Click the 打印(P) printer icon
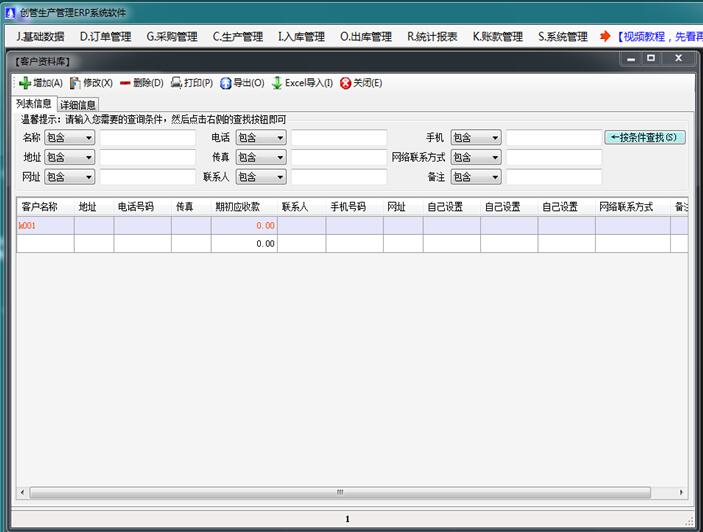This screenshot has height=532, width=703. (176, 83)
